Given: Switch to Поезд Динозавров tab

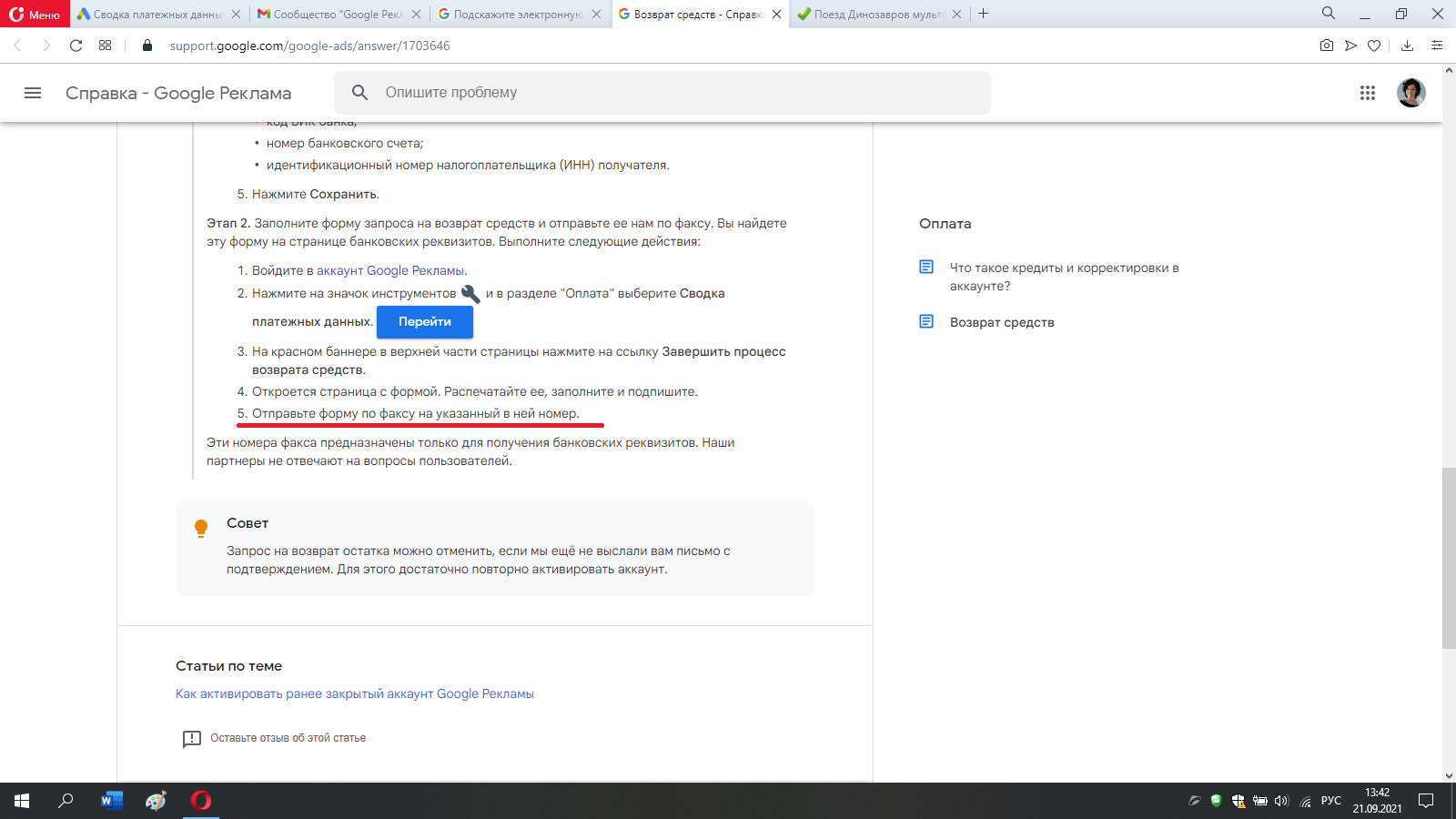Looking at the screenshot, I should coord(870,15).
